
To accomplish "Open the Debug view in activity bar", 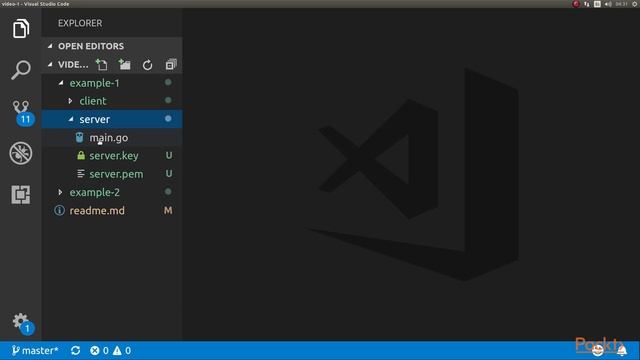I will 21,153.
